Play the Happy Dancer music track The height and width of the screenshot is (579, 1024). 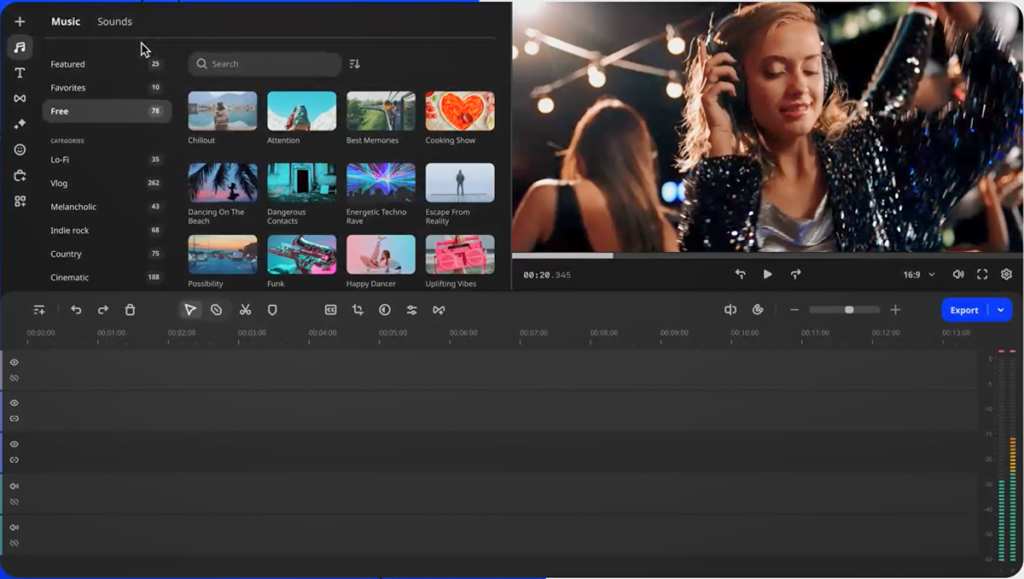coord(380,254)
